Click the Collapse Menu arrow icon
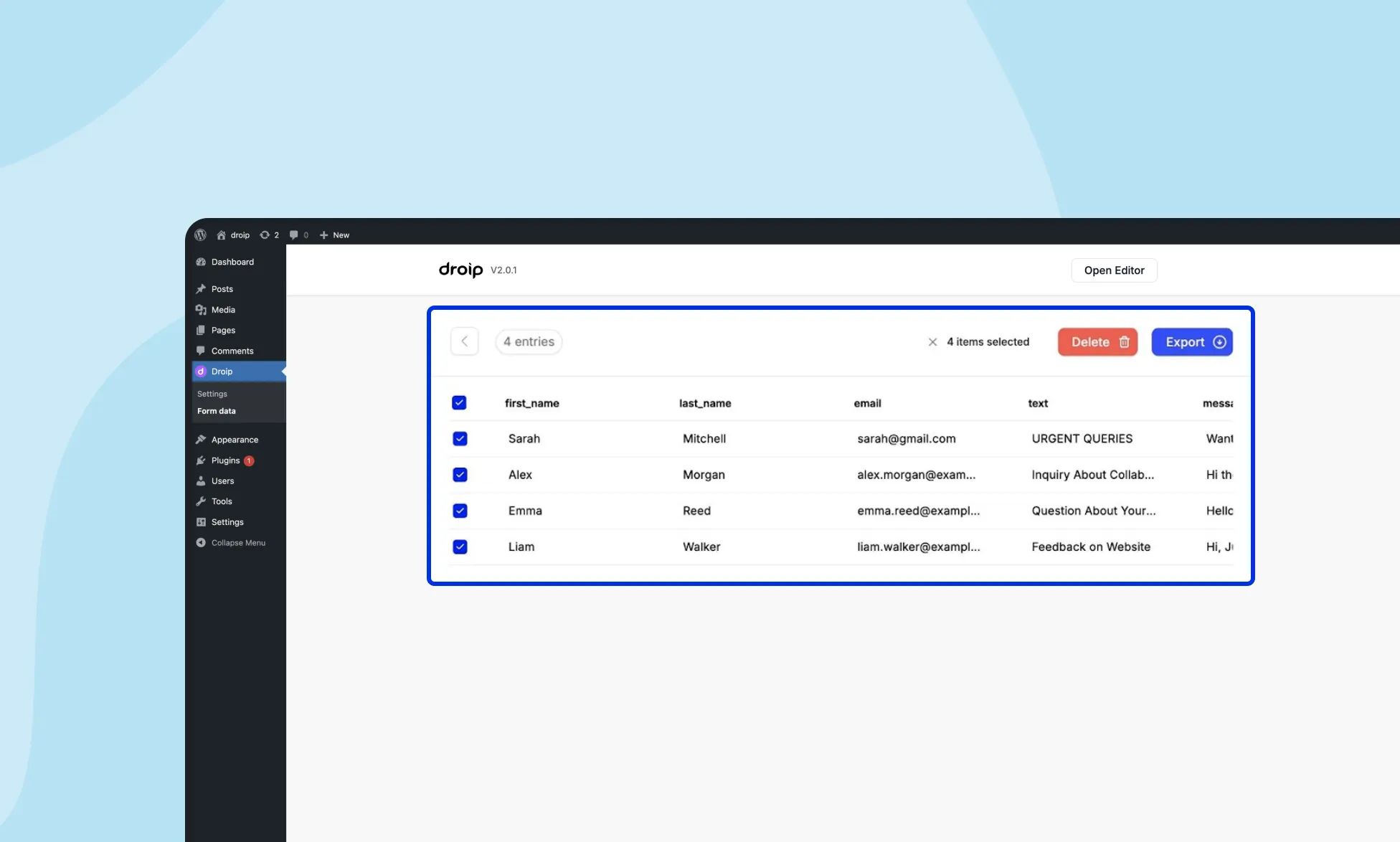The image size is (1400, 842). point(201,543)
